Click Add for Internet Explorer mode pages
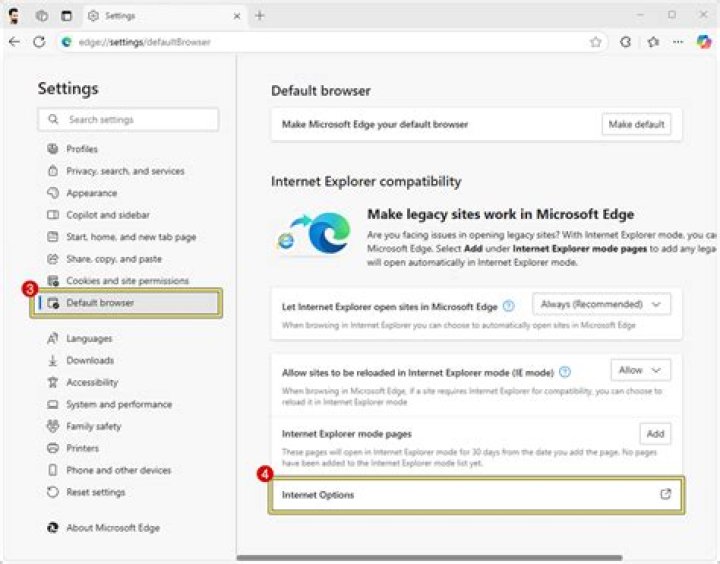 click(655, 434)
